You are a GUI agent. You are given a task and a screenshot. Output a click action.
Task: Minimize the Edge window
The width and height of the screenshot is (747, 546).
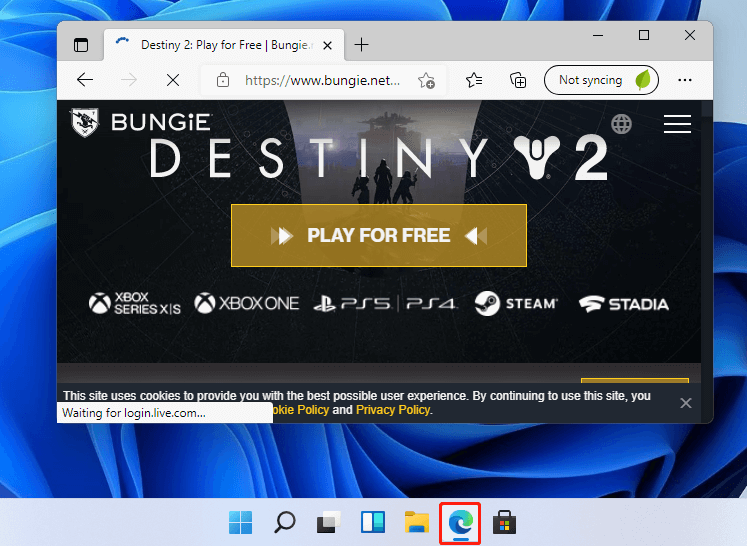(x=598, y=35)
